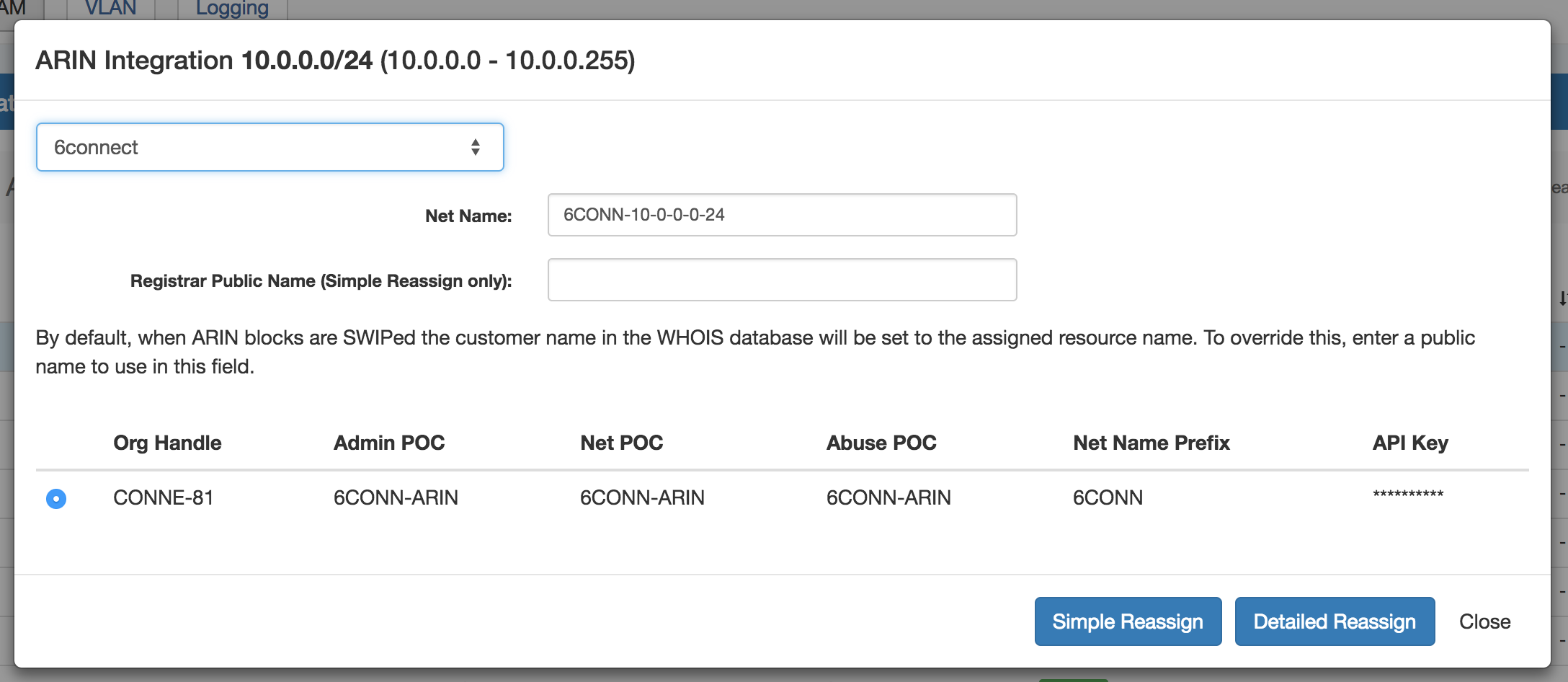Click the 6CONN net name prefix value

pos(1108,497)
